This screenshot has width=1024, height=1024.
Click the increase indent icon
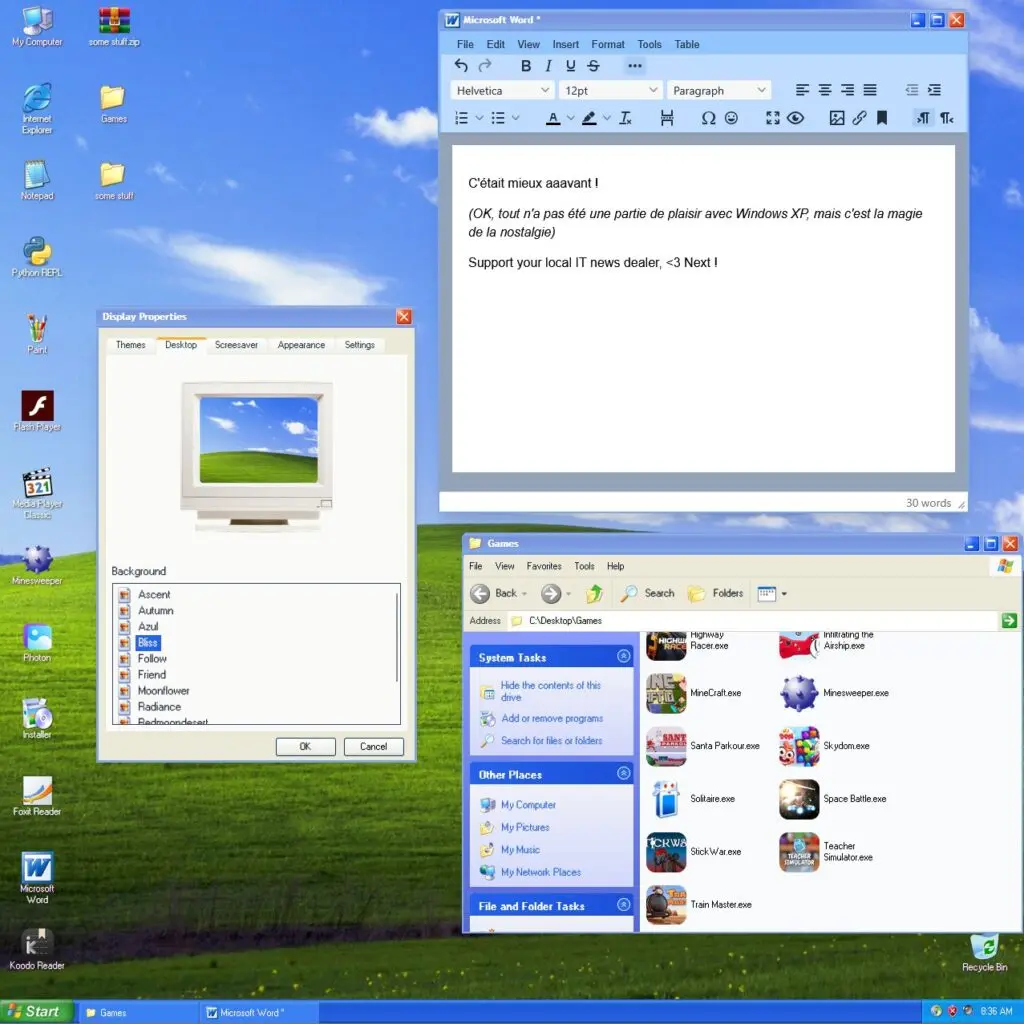pyautogui.click(x=935, y=90)
